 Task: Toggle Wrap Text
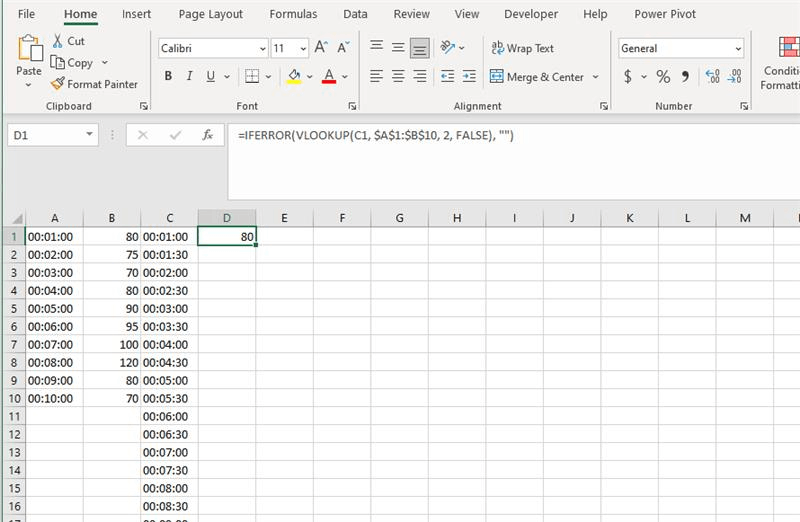522,48
